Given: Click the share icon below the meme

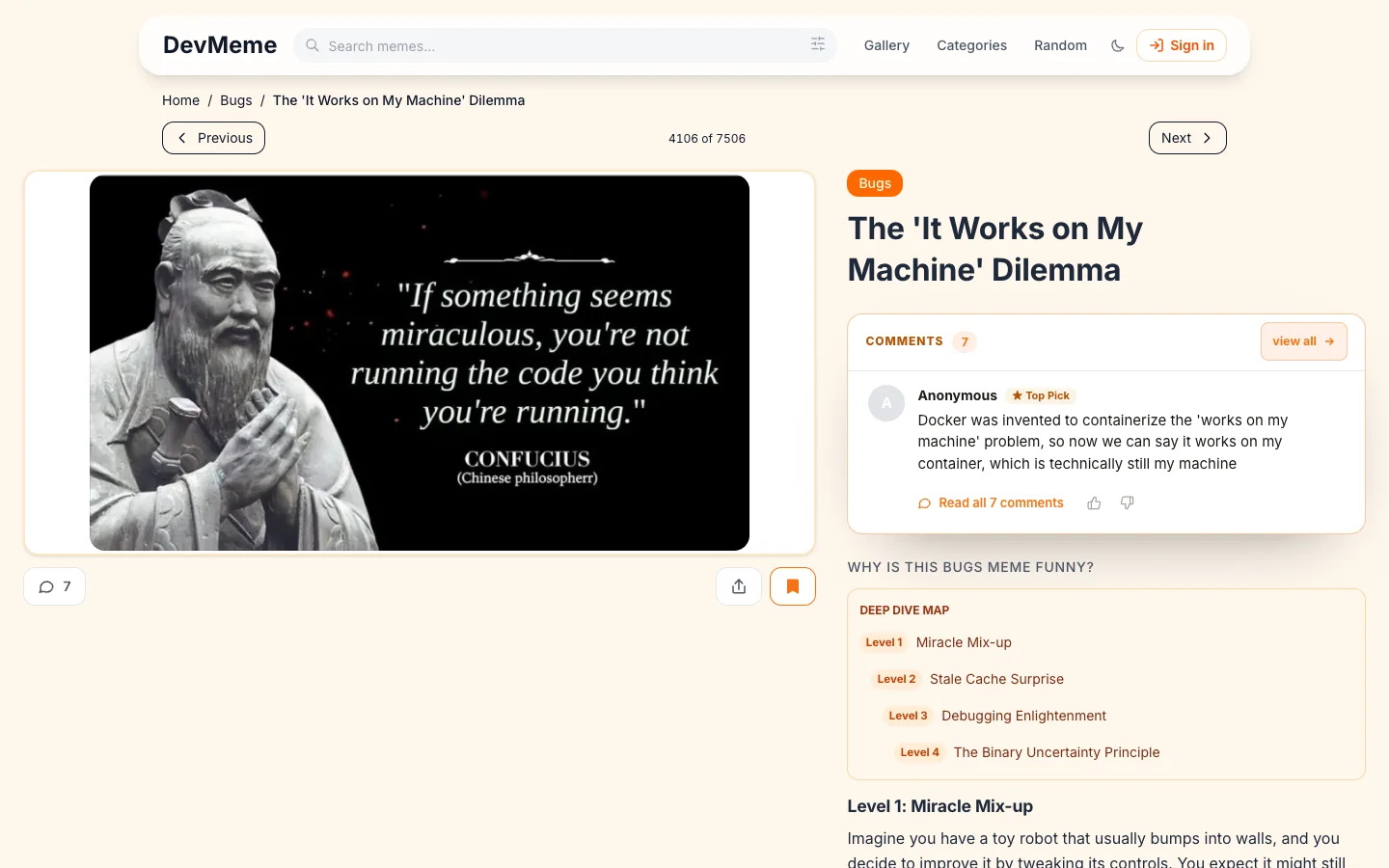Looking at the screenshot, I should tap(739, 586).
